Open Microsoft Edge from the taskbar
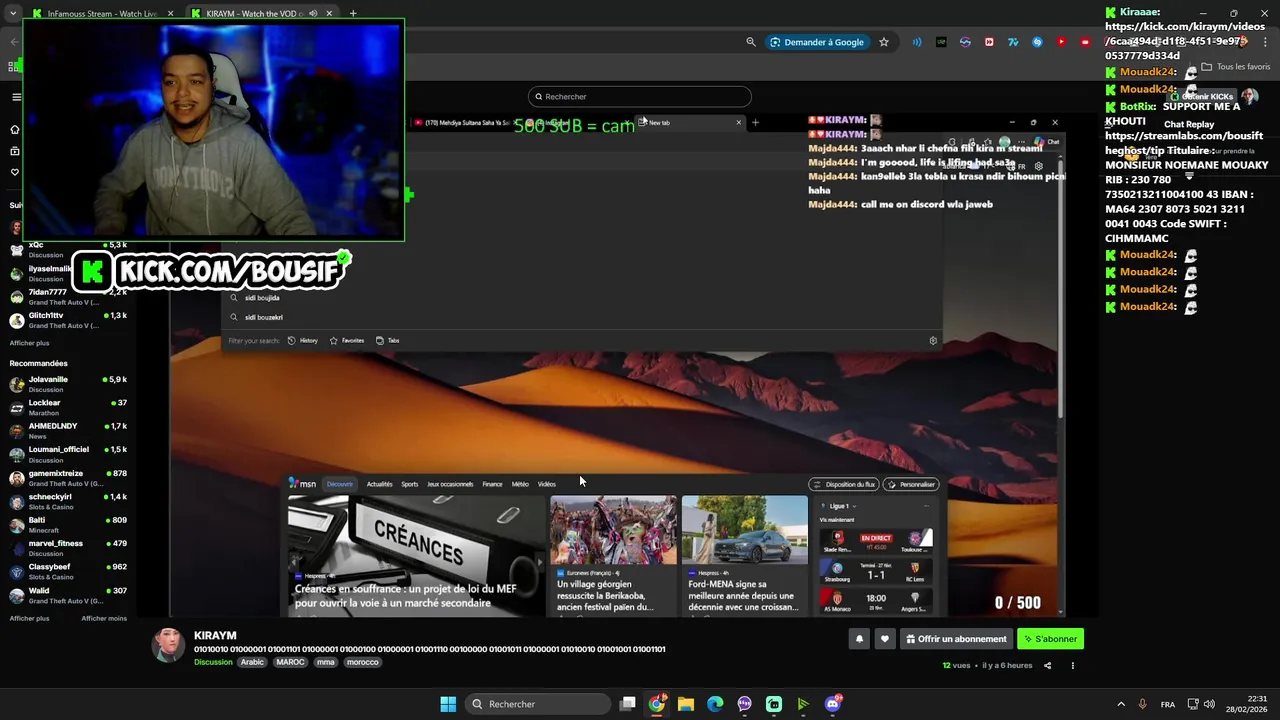The width and height of the screenshot is (1280, 720). point(715,704)
